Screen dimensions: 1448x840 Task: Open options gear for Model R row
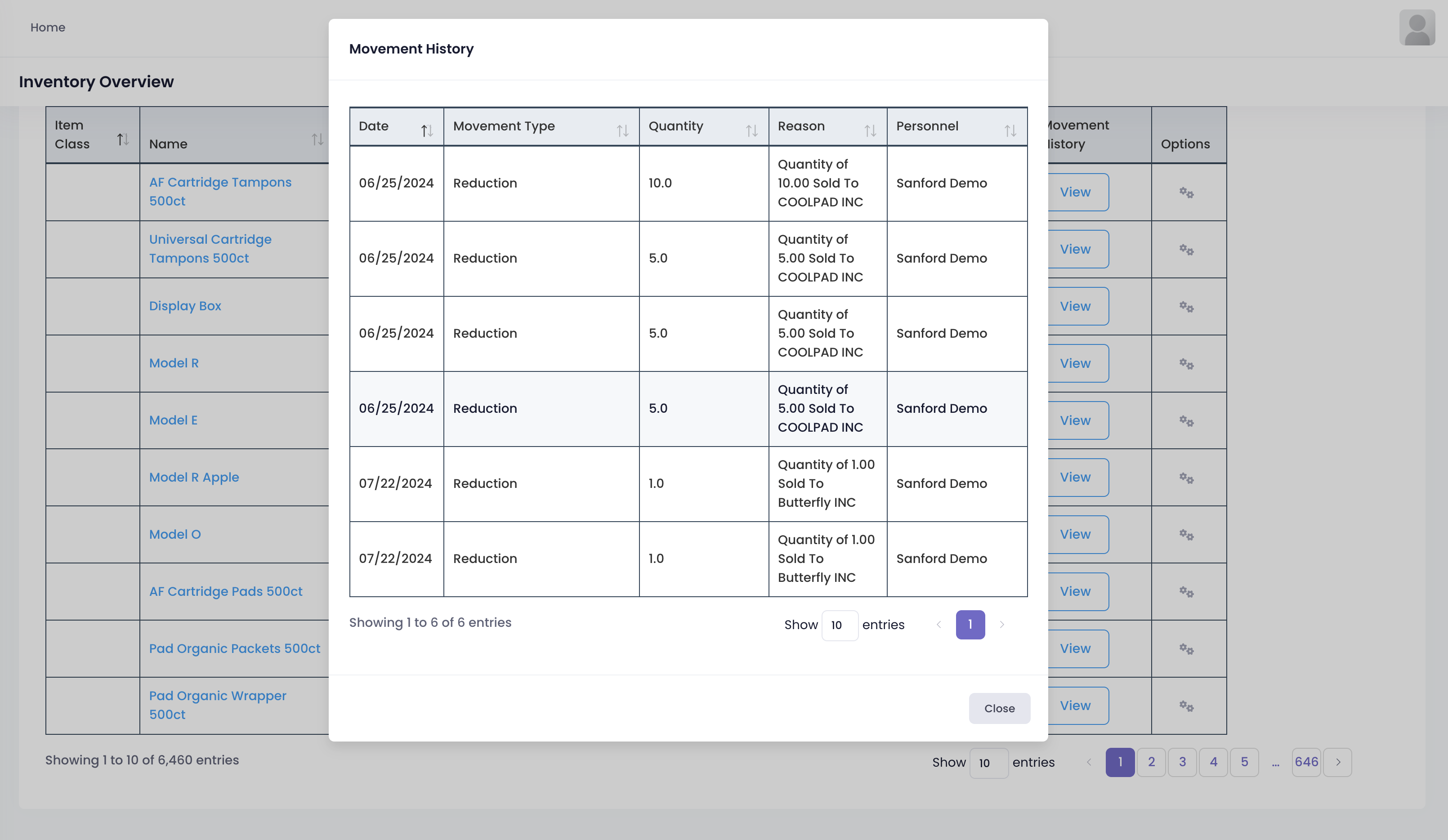[x=1187, y=364]
